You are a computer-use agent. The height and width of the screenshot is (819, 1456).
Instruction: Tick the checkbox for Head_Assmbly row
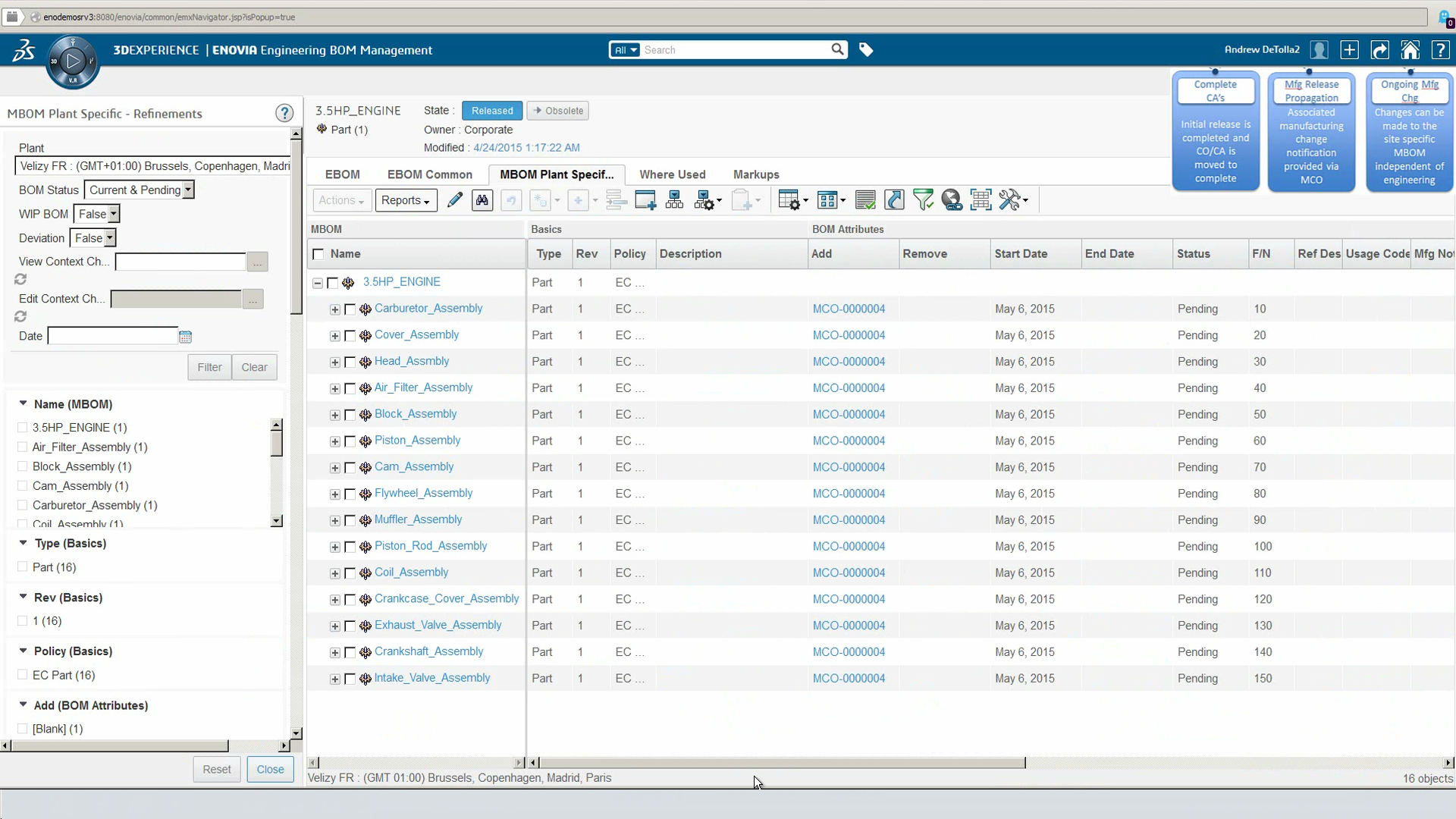(x=350, y=362)
